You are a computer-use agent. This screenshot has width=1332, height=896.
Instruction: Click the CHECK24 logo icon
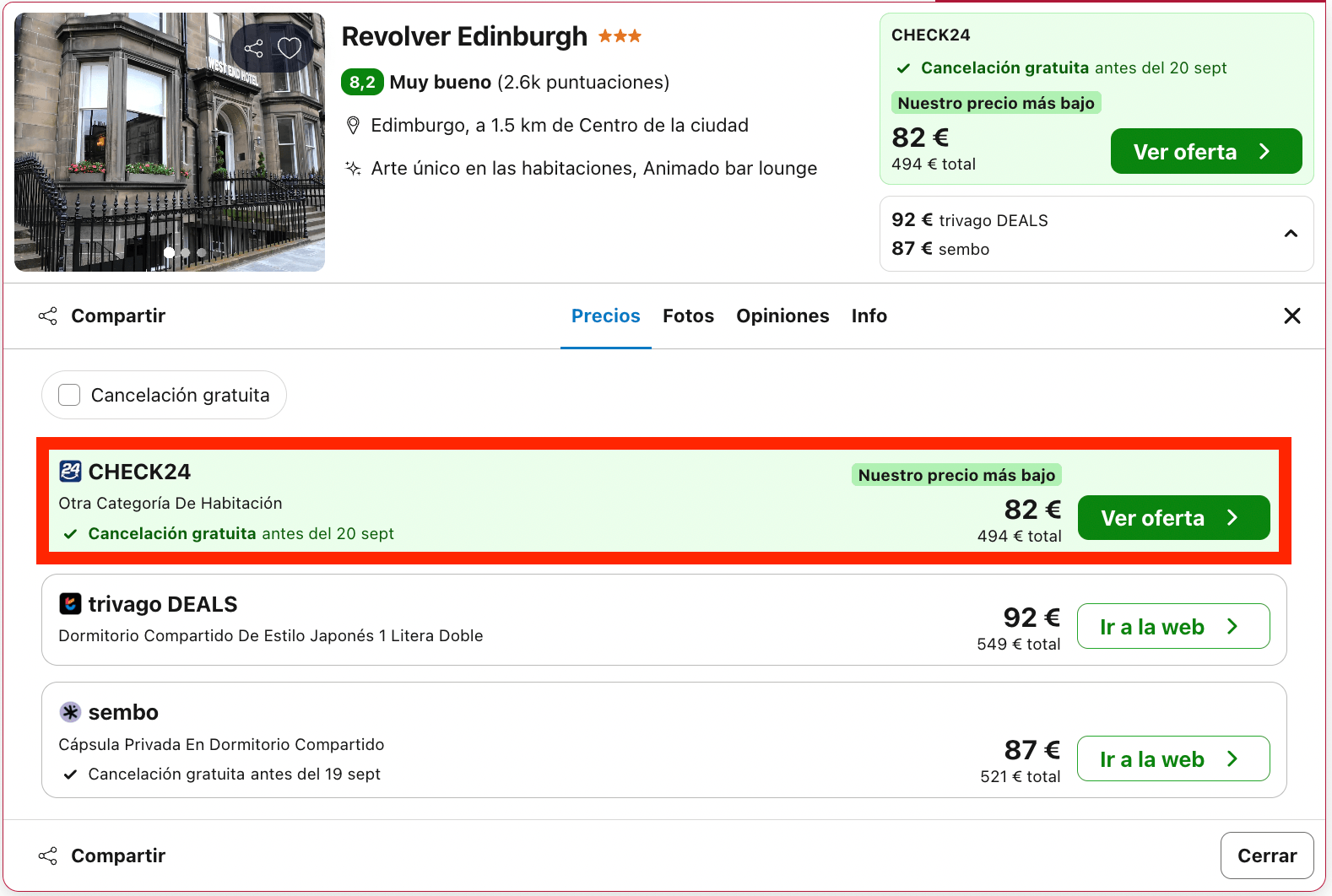[x=70, y=471]
